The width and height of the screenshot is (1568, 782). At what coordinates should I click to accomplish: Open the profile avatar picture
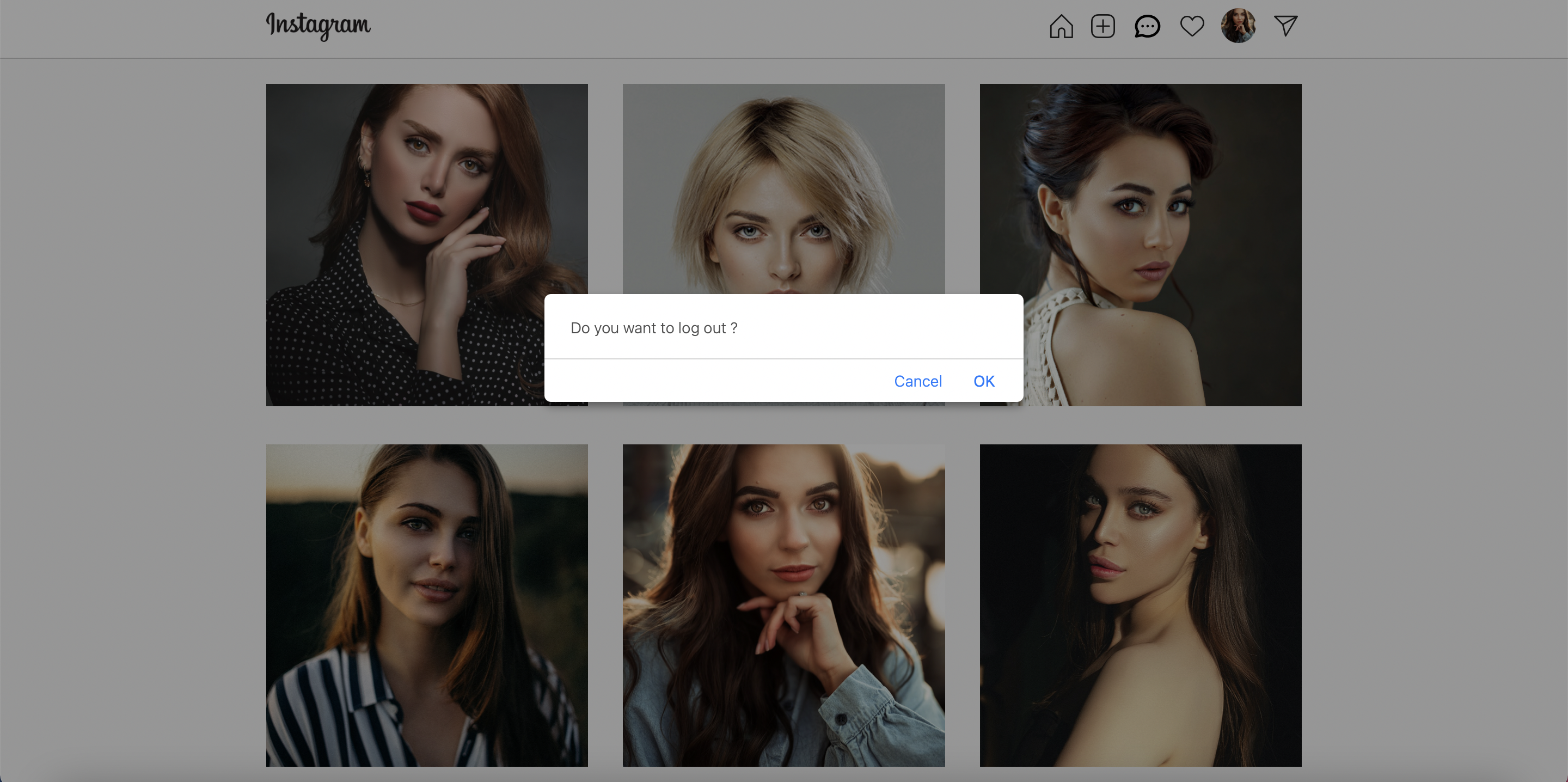[1238, 26]
